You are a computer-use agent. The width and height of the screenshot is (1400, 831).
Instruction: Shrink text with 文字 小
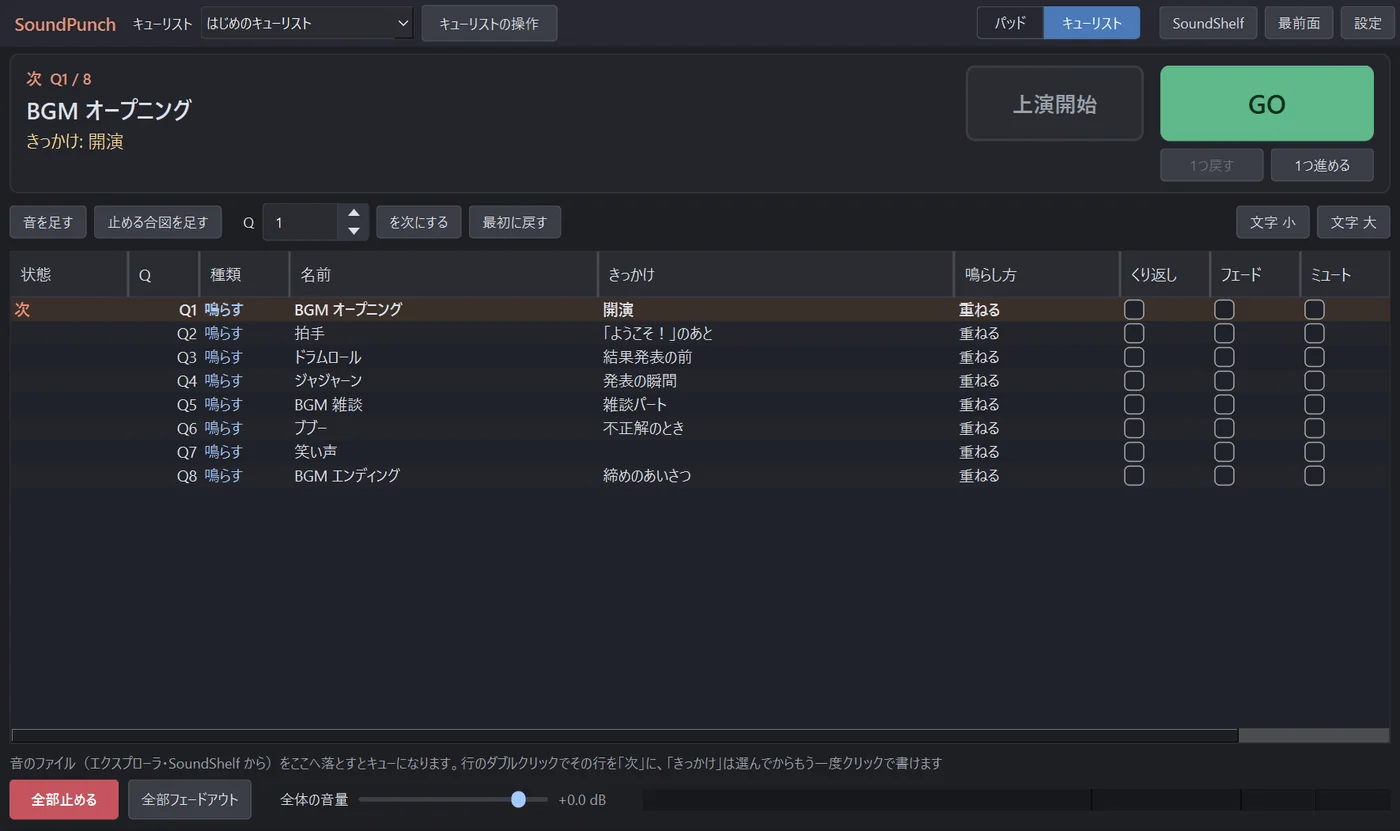(x=1273, y=222)
